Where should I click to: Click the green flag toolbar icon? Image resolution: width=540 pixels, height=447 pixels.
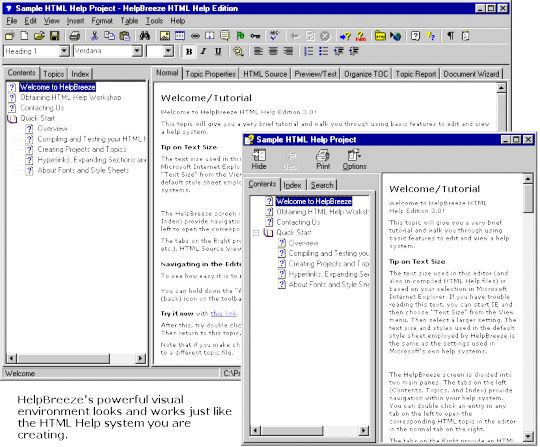pyautogui.click(x=240, y=36)
